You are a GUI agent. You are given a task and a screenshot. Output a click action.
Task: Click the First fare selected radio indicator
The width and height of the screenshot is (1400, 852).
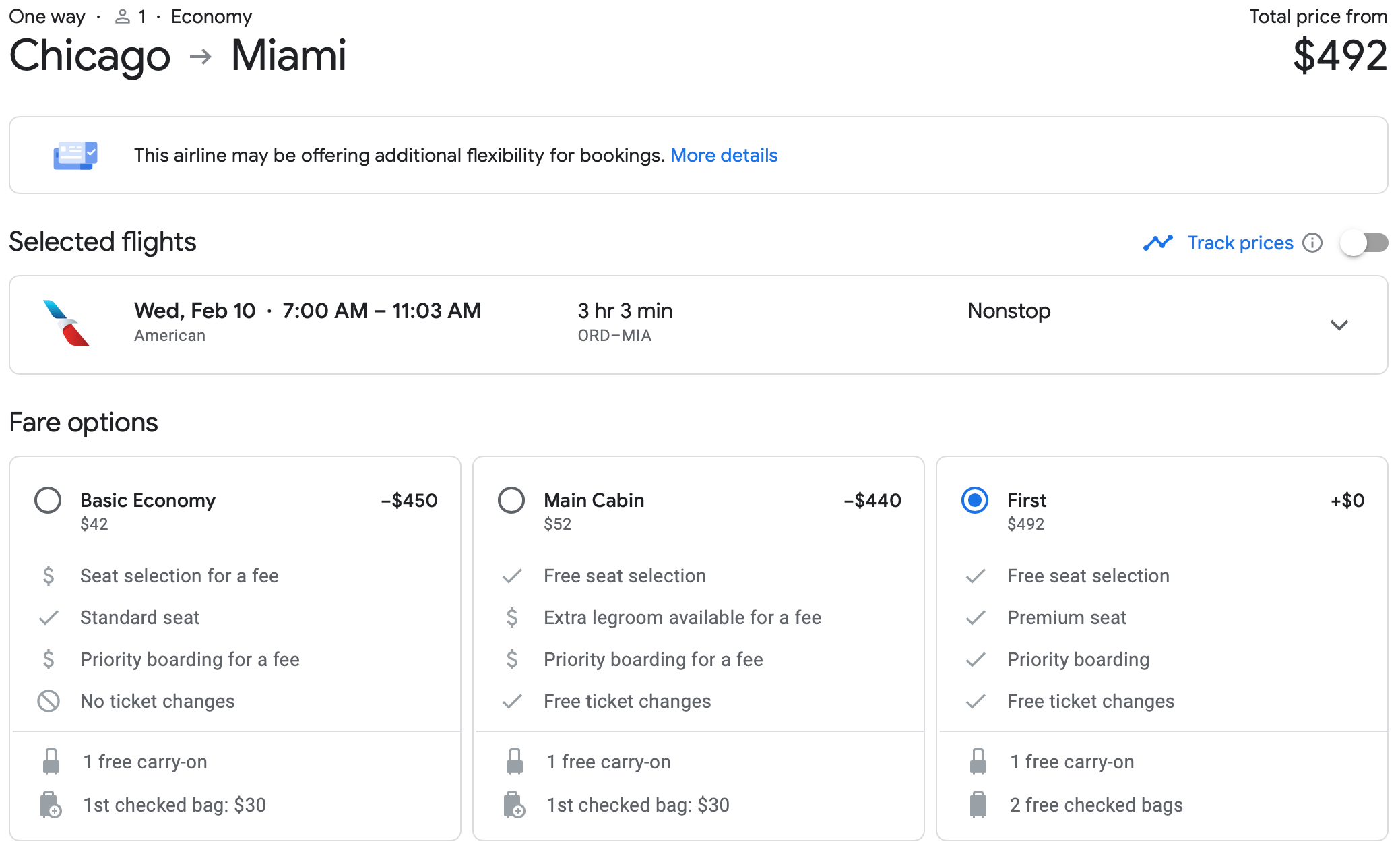point(975,500)
